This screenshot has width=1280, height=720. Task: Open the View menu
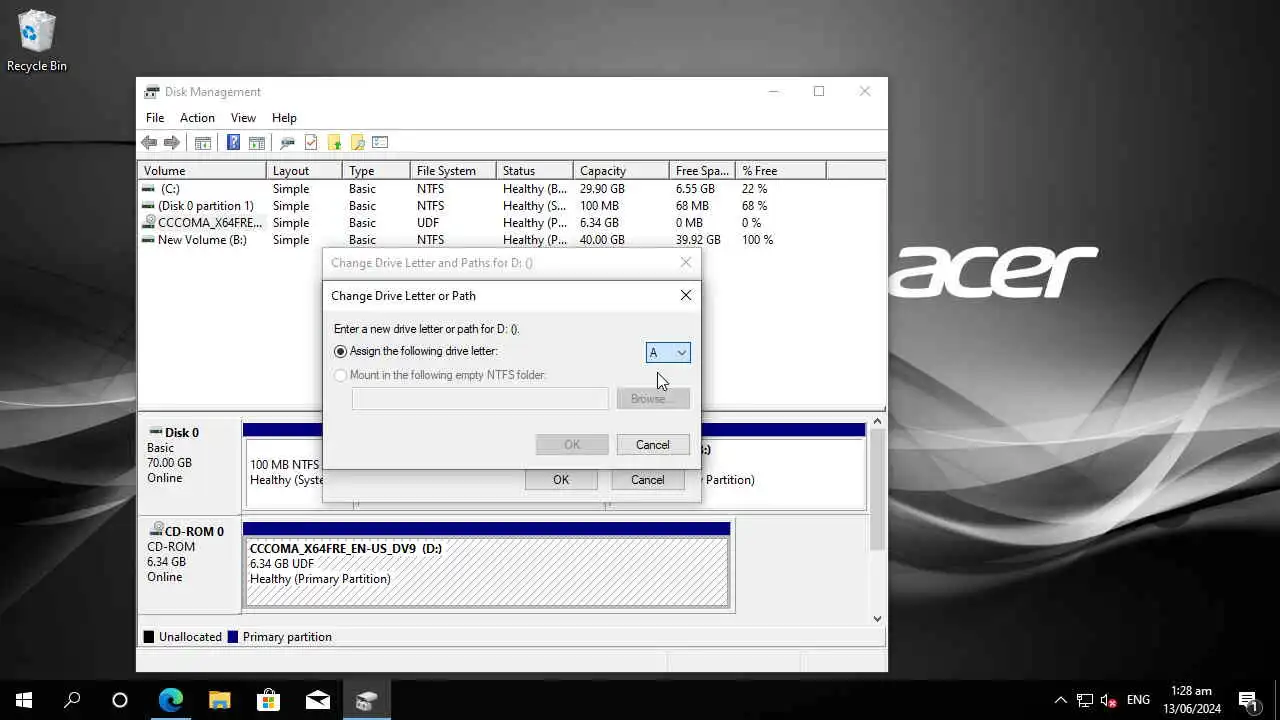[x=243, y=117]
